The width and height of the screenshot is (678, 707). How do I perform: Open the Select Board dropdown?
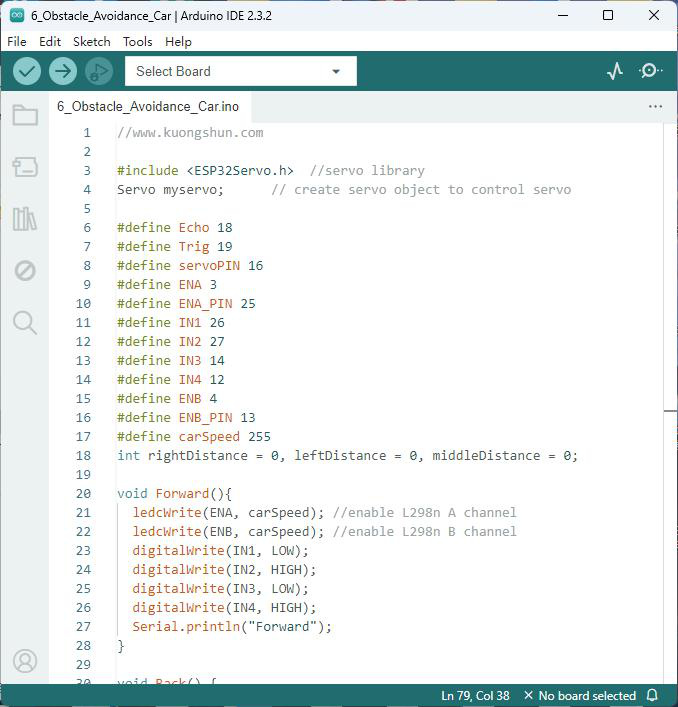tap(241, 71)
